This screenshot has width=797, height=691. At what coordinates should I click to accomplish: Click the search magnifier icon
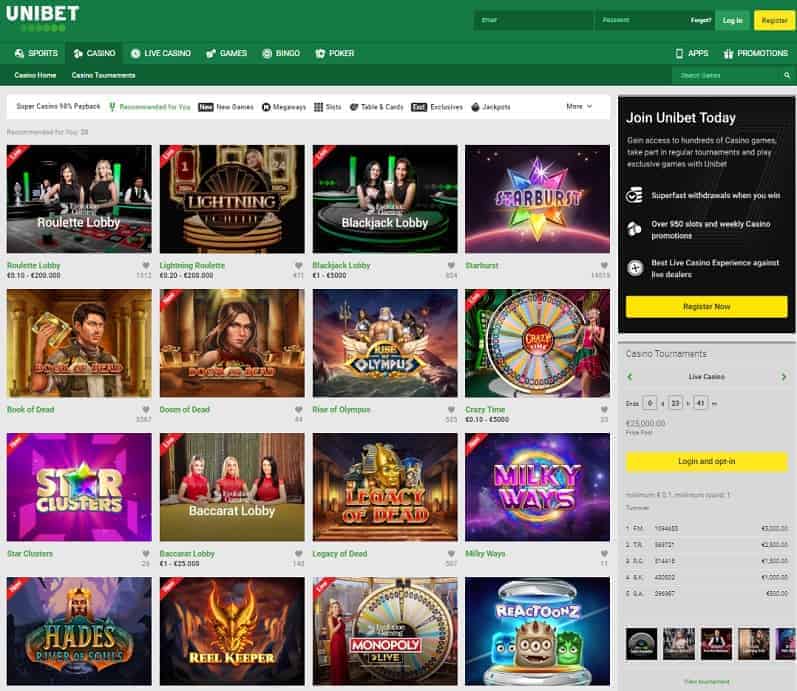point(787,75)
